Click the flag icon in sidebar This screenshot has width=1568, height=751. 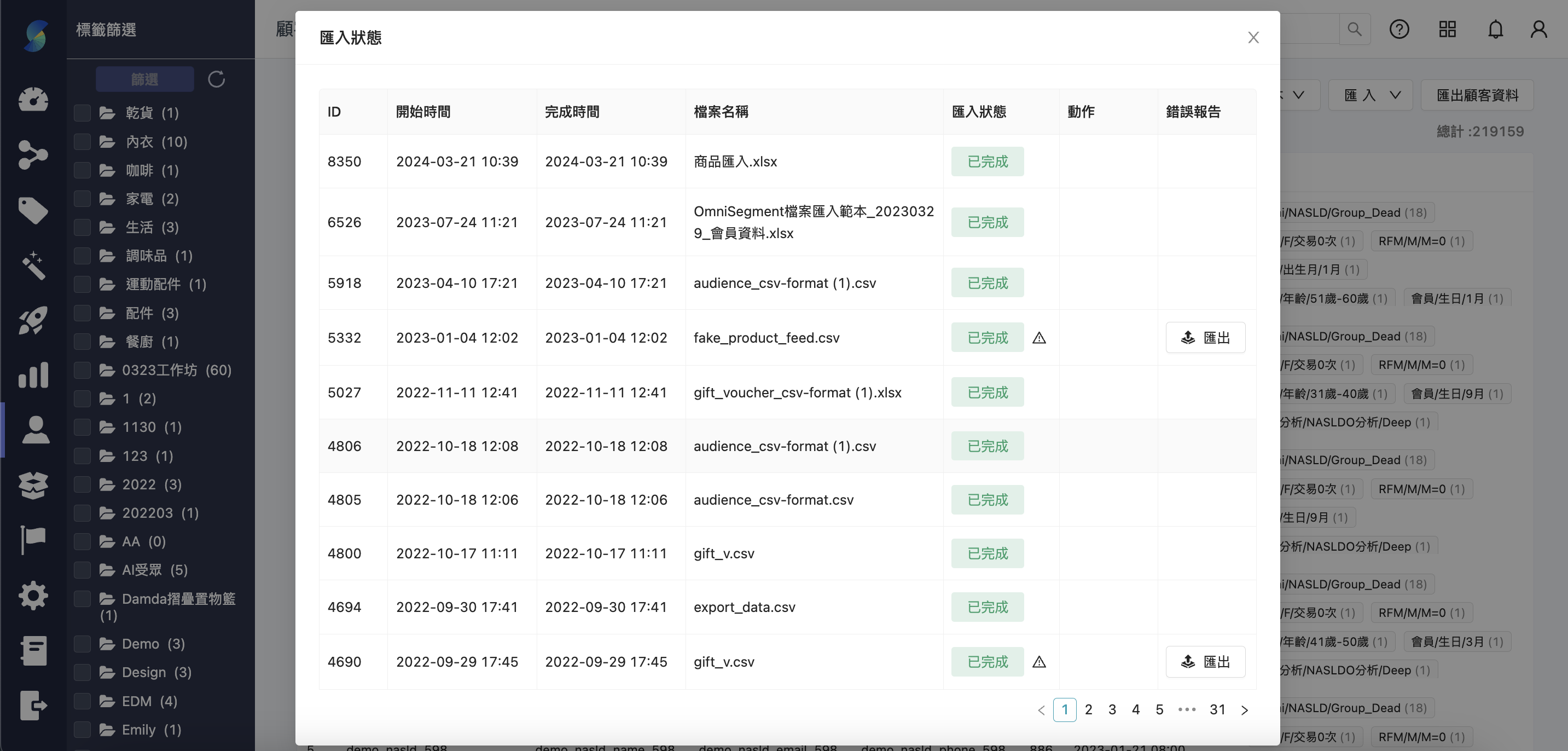pos(33,540)
